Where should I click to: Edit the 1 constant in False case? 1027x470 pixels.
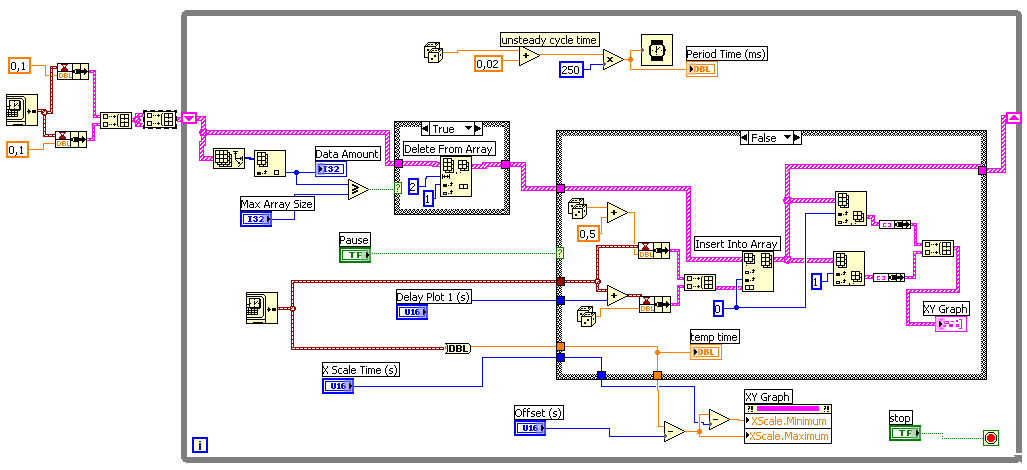click(x=817, y=281)
